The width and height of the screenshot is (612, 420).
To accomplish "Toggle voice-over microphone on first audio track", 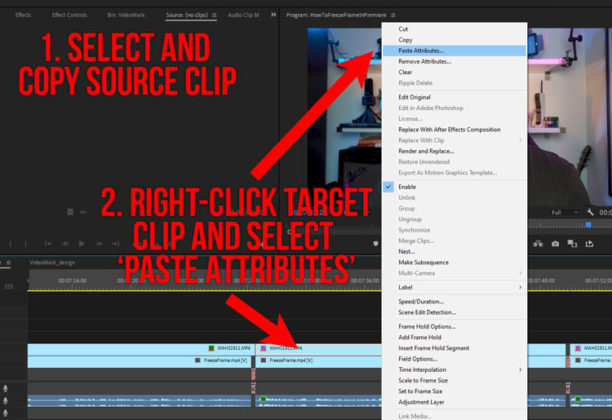I will click(x=5, y=388).
